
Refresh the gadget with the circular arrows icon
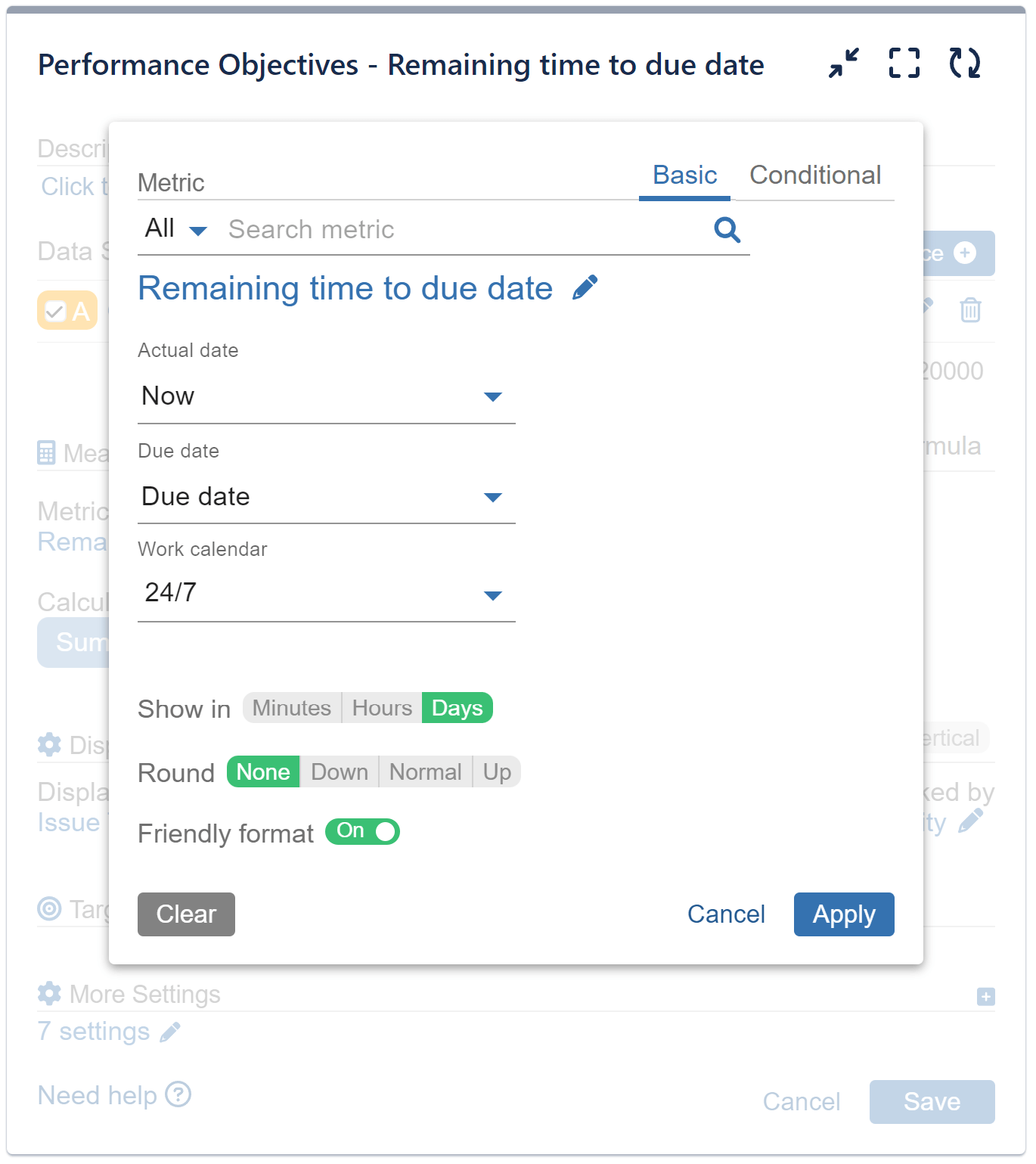coord(963,64)
